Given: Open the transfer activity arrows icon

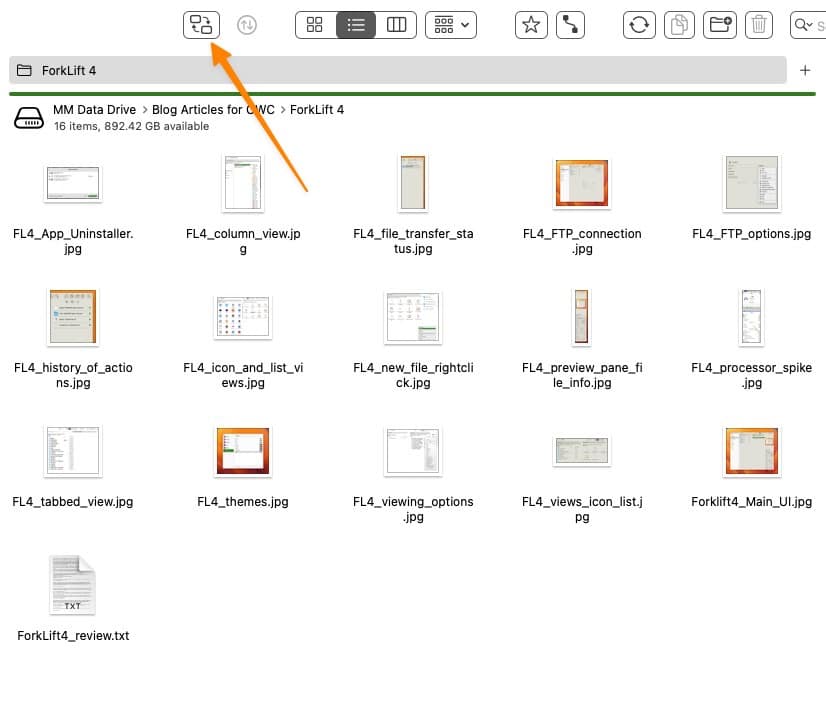Looking at the screenshot, I should pos(246,25).
